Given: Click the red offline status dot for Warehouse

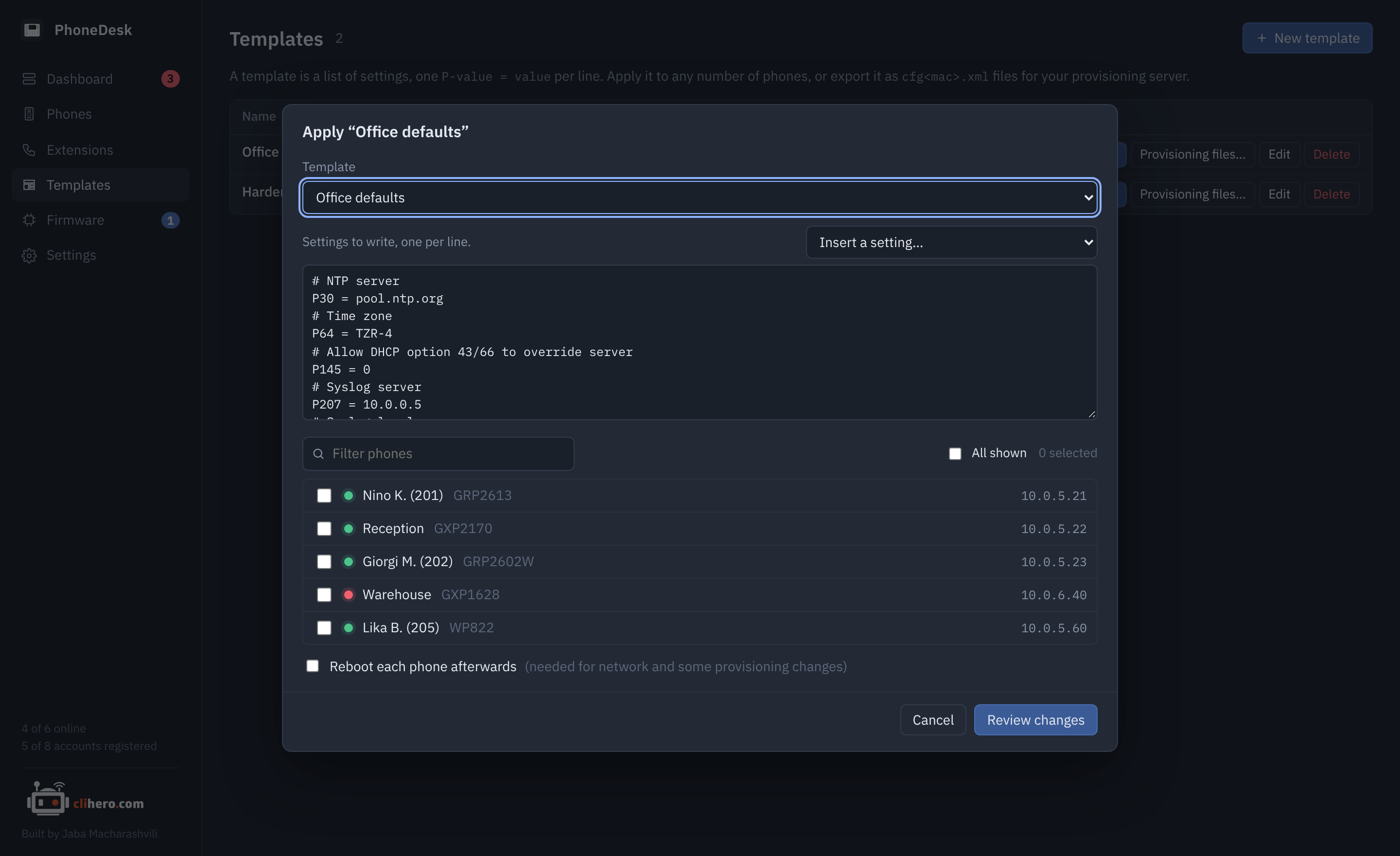Looking at the screenshot, I should 348,594.
